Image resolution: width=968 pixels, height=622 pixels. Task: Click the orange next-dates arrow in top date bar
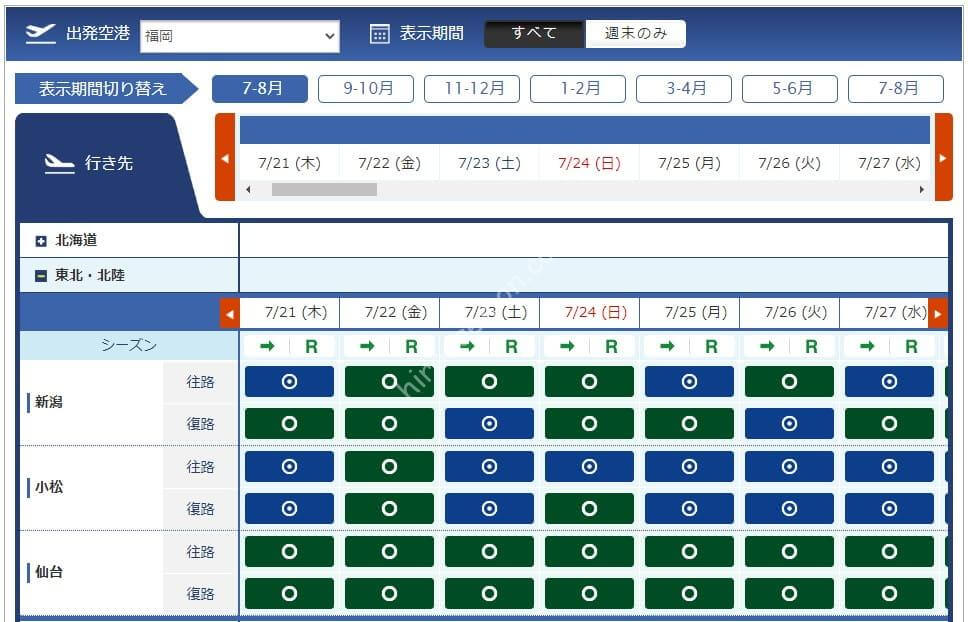tap(943, 157)
